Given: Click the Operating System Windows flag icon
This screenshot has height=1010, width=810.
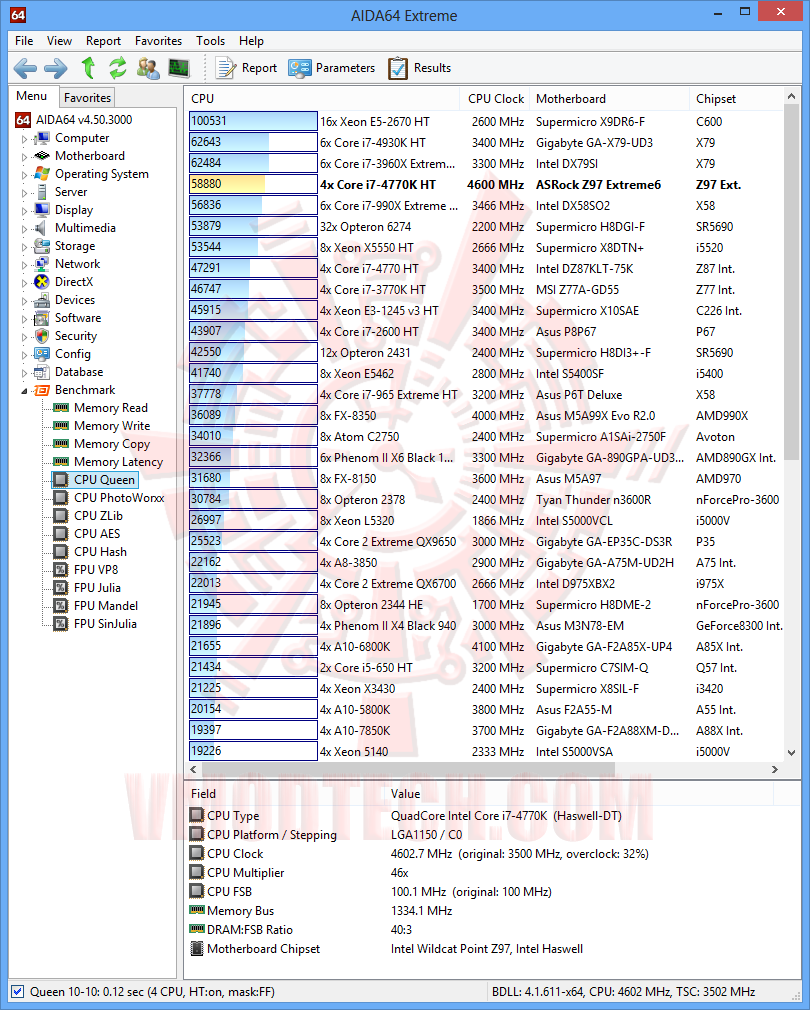Looking at the screenshot, I should (x=42, y=174).
